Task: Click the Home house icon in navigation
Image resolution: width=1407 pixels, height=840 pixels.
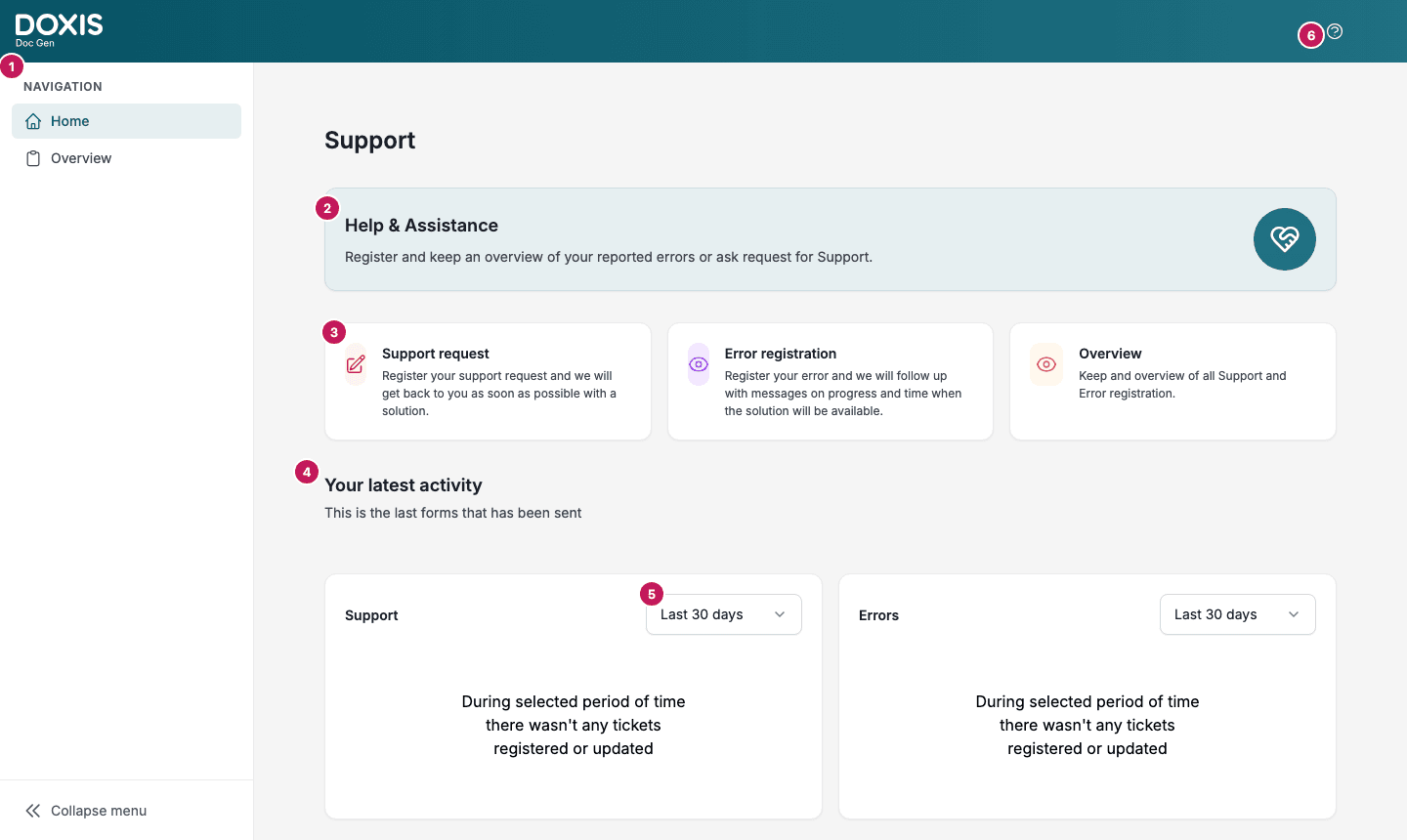Action: pyautogui.click(x=33, y=121)
